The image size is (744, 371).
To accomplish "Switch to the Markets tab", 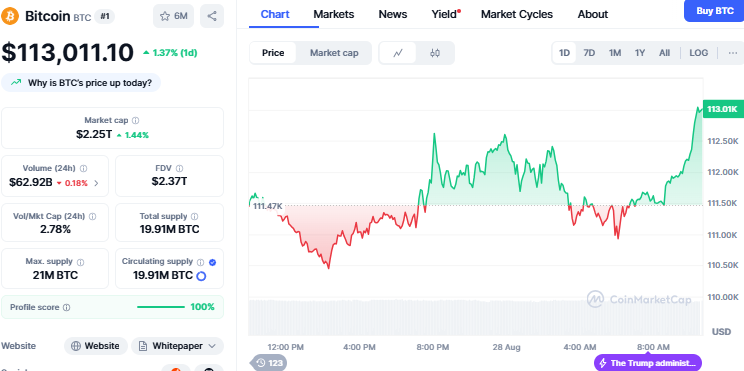I will click(x=334, y=14).
